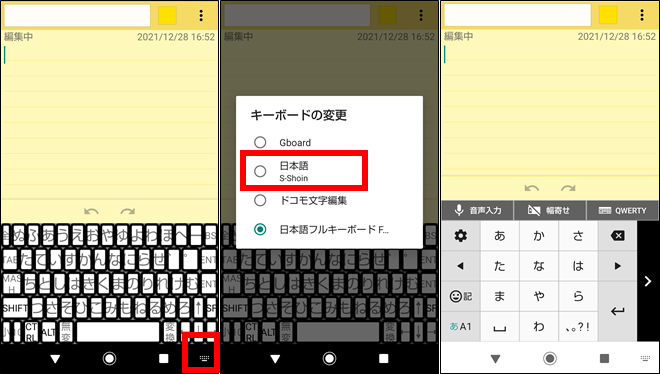Image resolution: width=660 pixels, height=374 pixels.
Task: Tap the ら key on S-Shoin keyboard
Action: (578, 296)
